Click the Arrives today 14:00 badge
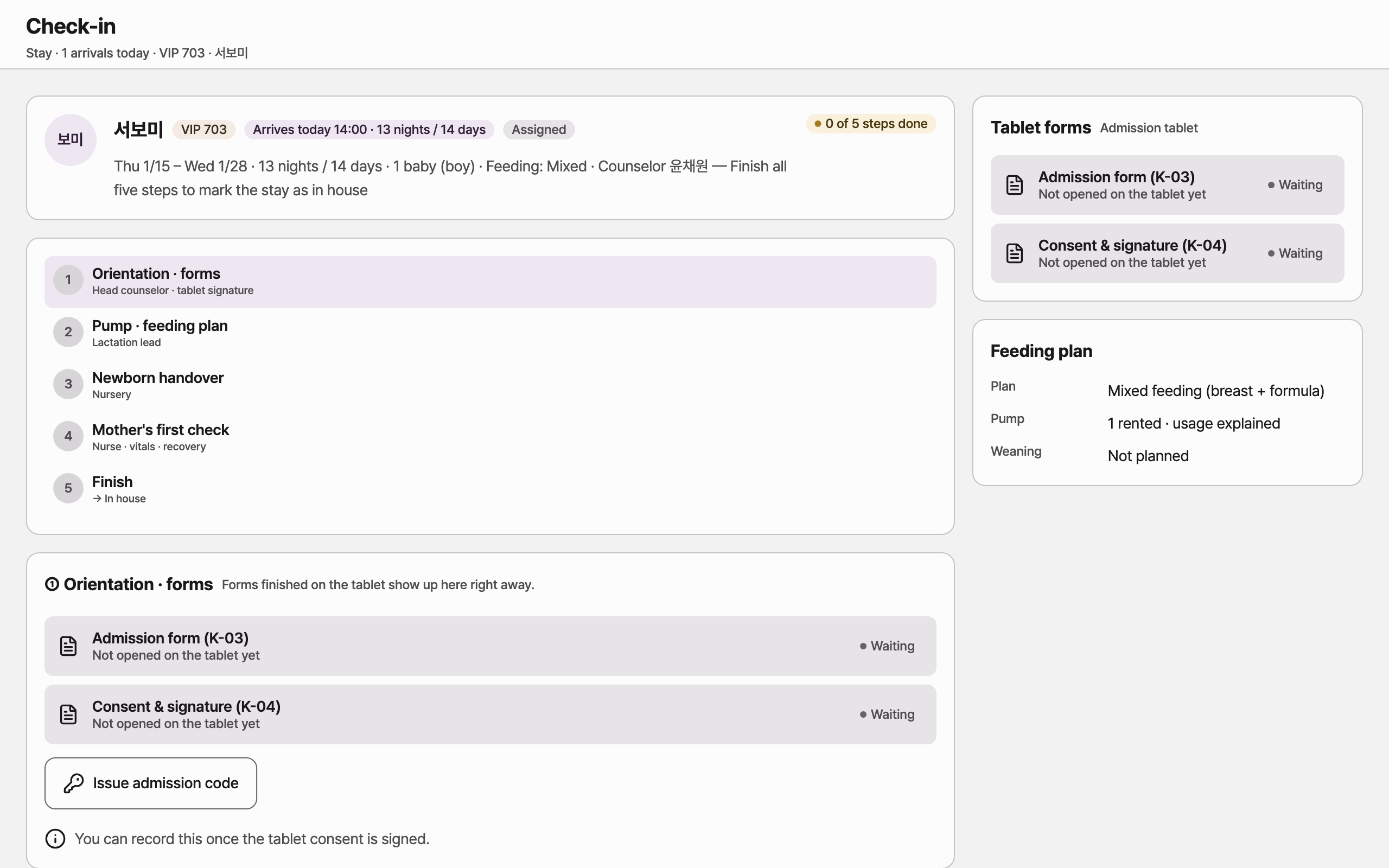 tap(369, 130)
